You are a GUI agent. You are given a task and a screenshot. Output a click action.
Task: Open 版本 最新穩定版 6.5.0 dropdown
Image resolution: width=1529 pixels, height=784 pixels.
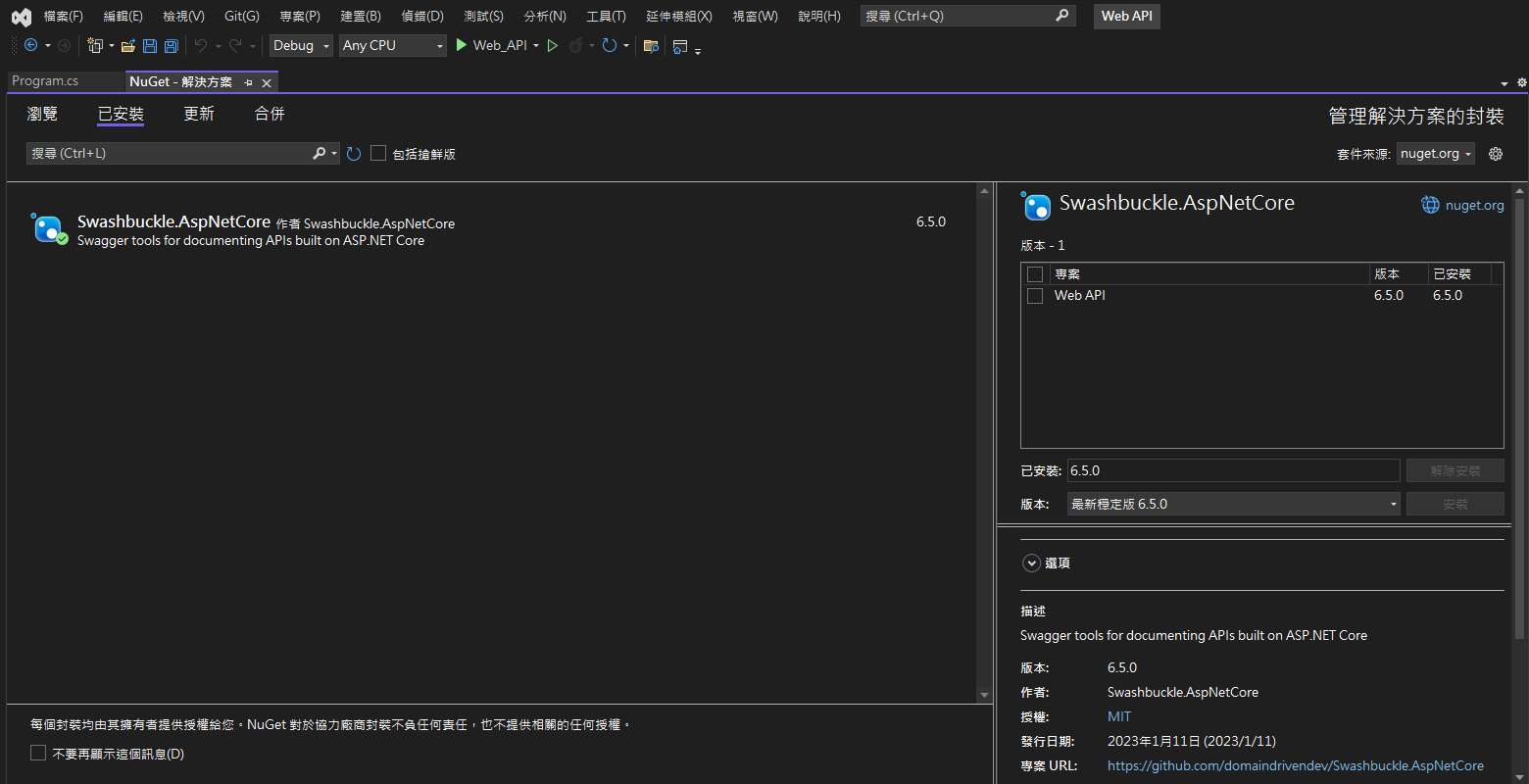coord(1234,504)
